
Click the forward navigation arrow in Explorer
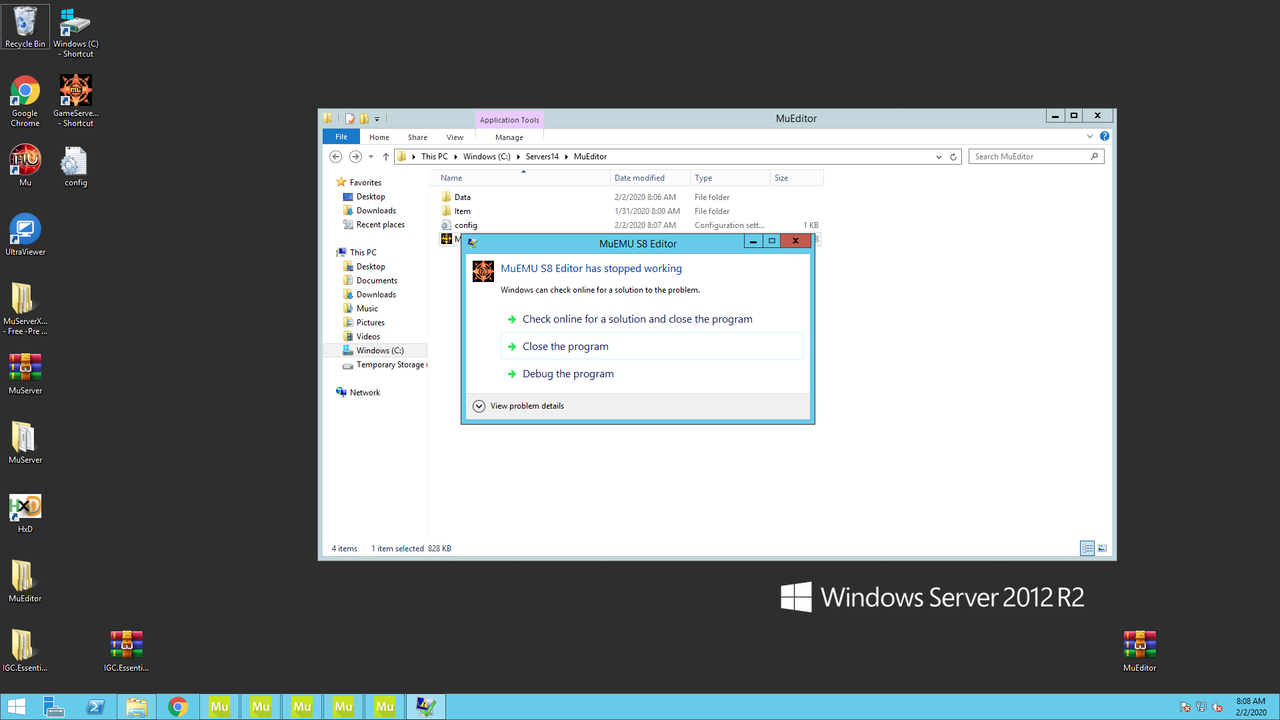click(x=355, y=156)
